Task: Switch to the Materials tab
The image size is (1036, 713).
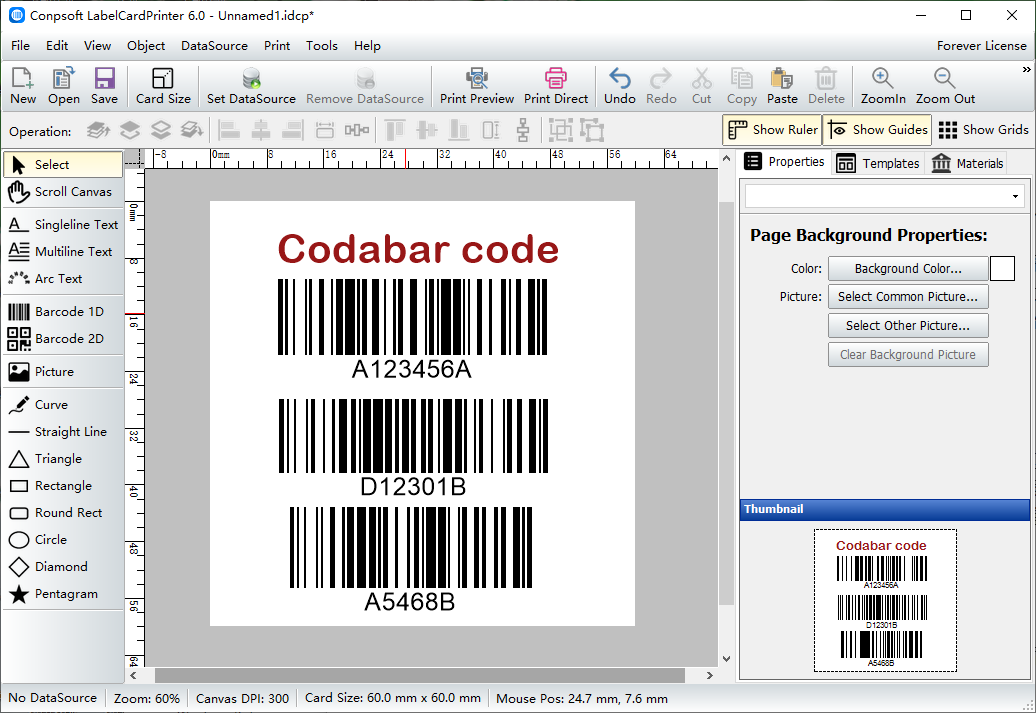Action: (967, 163)
